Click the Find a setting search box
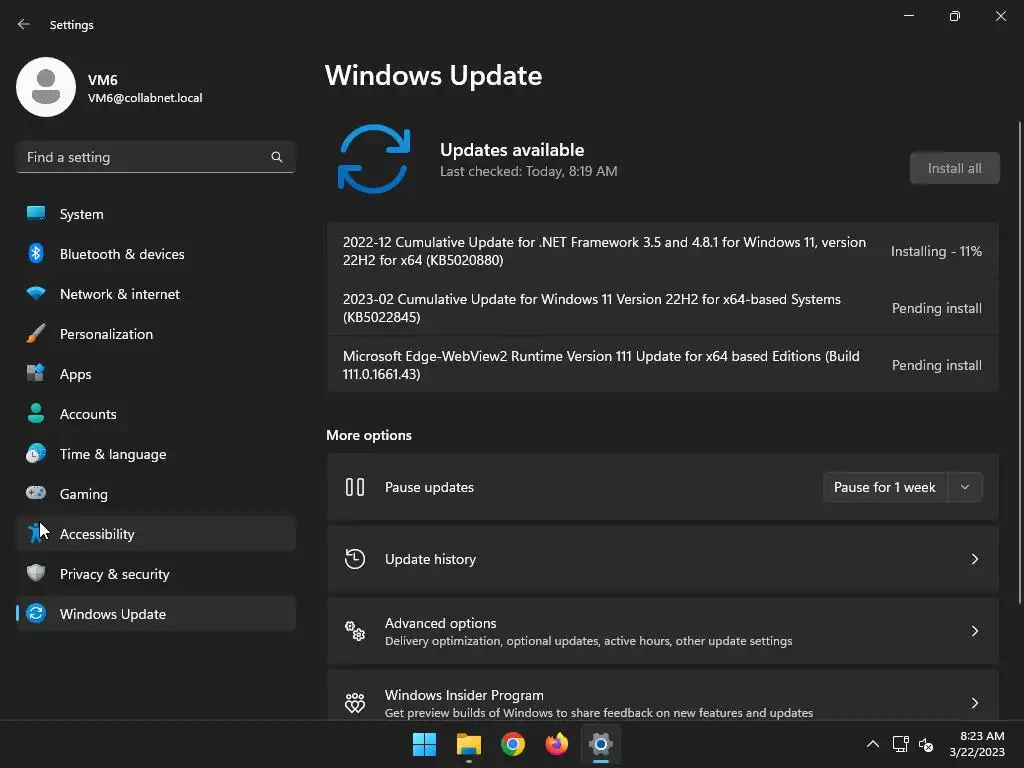 coord(156,157)
